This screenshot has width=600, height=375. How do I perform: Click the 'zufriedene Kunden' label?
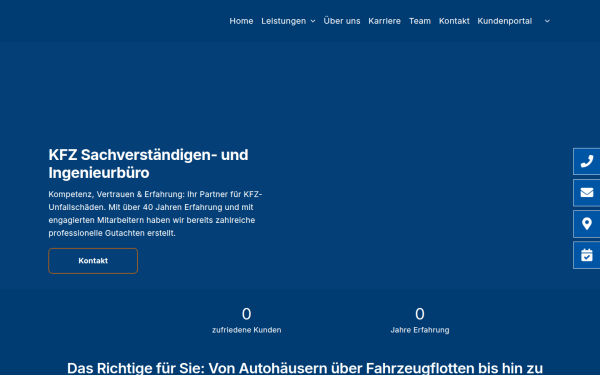tap(246, 330)
